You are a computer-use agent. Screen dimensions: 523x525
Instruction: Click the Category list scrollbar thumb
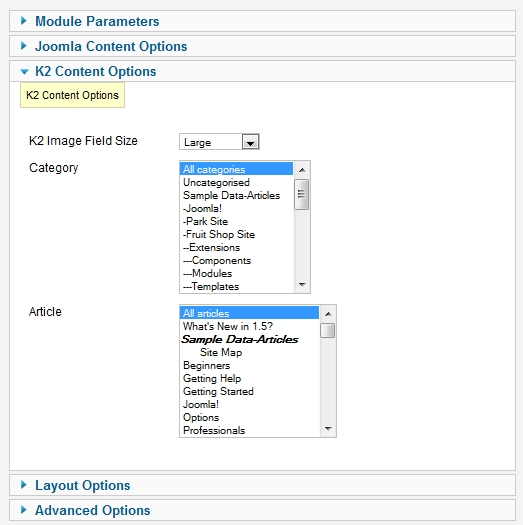pos(302,194)
